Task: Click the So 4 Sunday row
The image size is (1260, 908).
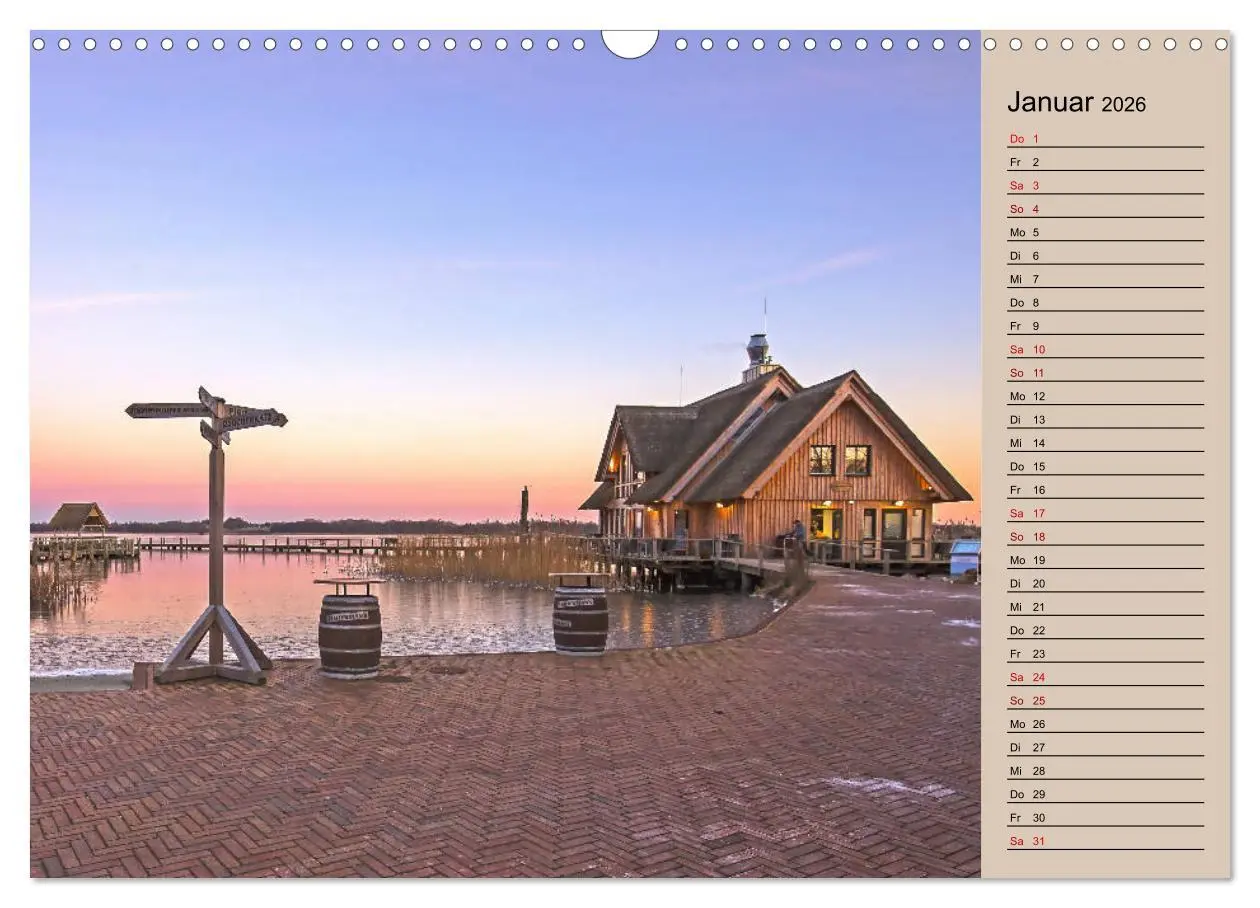Action: pos(1022,209)
